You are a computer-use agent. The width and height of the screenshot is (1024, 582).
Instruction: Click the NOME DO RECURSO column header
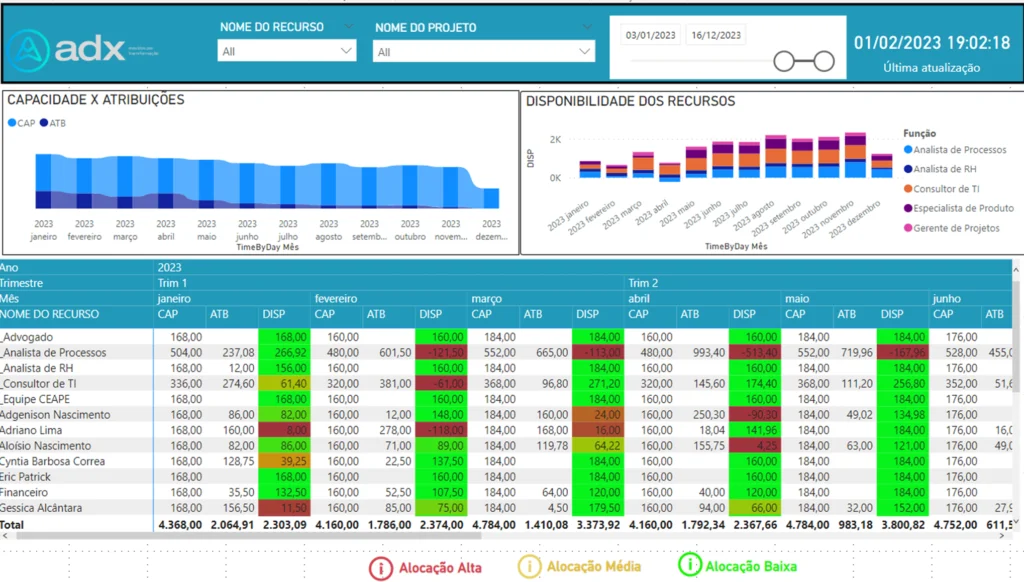[50, 314]
